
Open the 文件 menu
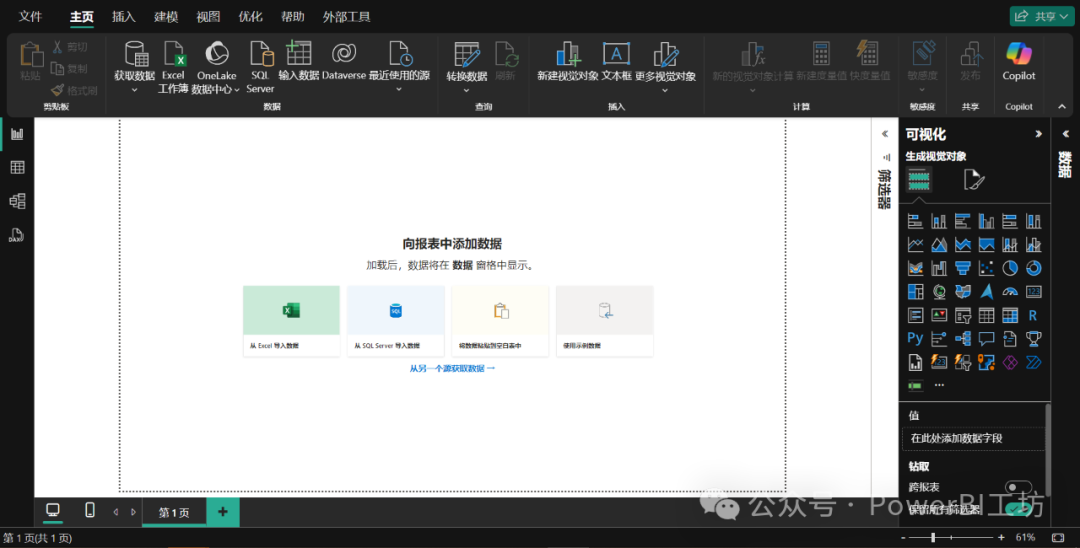point(30,17)
